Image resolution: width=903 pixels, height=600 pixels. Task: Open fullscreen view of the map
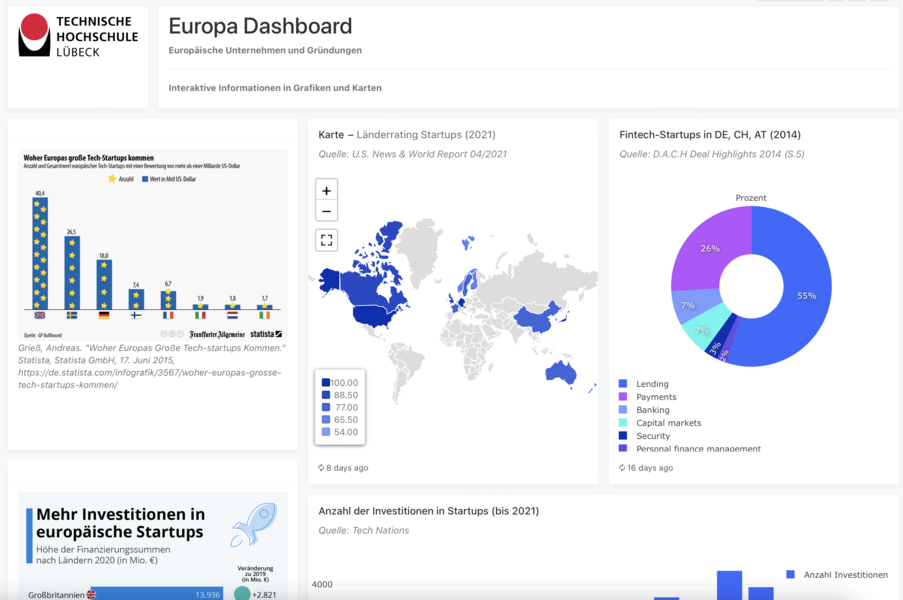click(x=327, y=240)
